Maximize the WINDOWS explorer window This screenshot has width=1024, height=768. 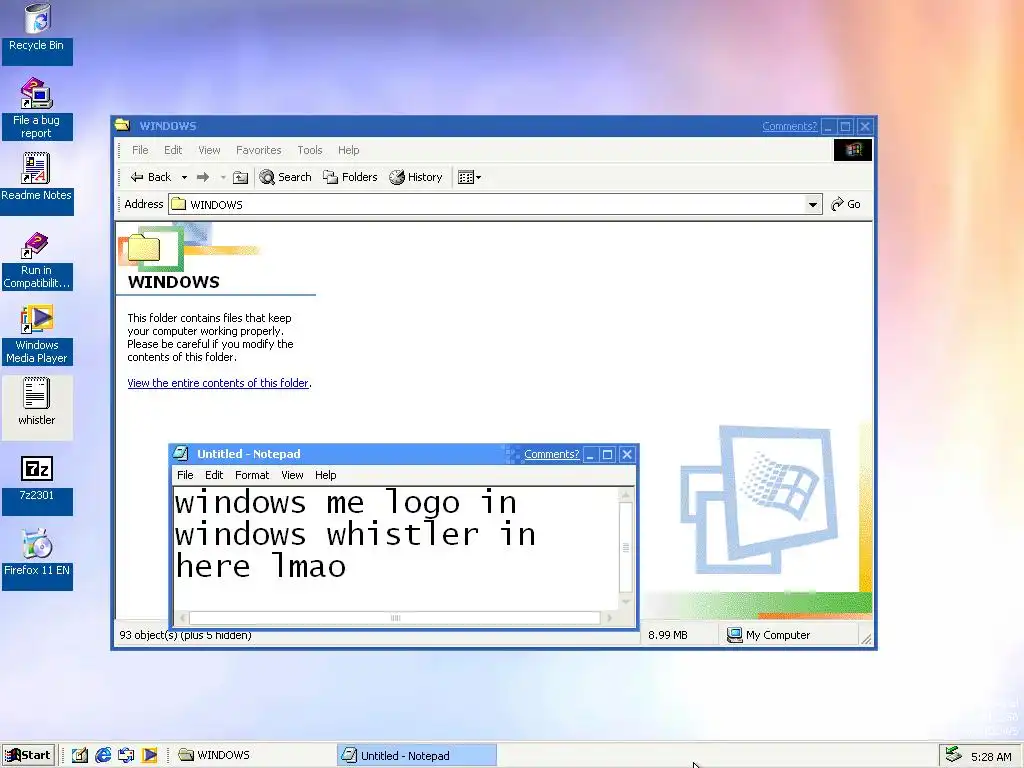coord(846,127)
